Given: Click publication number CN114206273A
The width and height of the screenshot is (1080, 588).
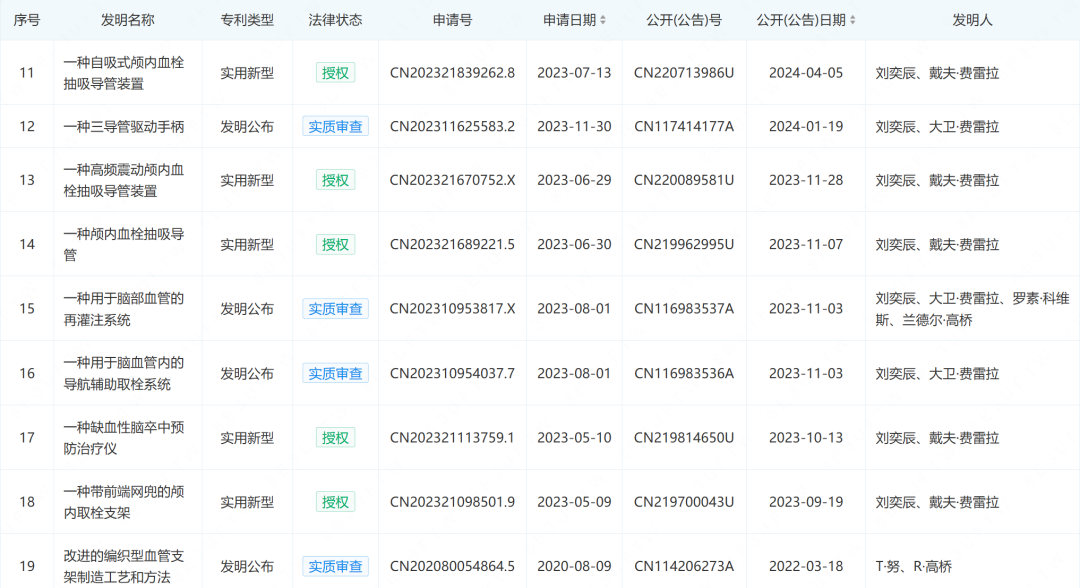Looking at the screenshot, I should 684,566.
